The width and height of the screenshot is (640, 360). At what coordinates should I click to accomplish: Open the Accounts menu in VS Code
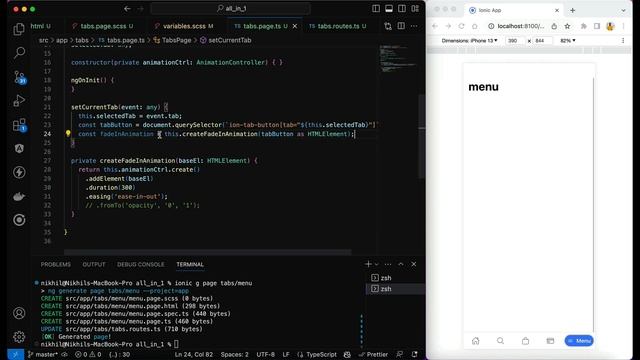tap(19, 313)
